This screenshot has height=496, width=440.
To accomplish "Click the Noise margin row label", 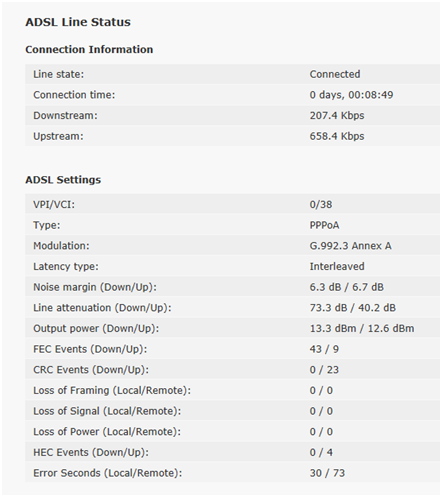I will pos(95,287).
